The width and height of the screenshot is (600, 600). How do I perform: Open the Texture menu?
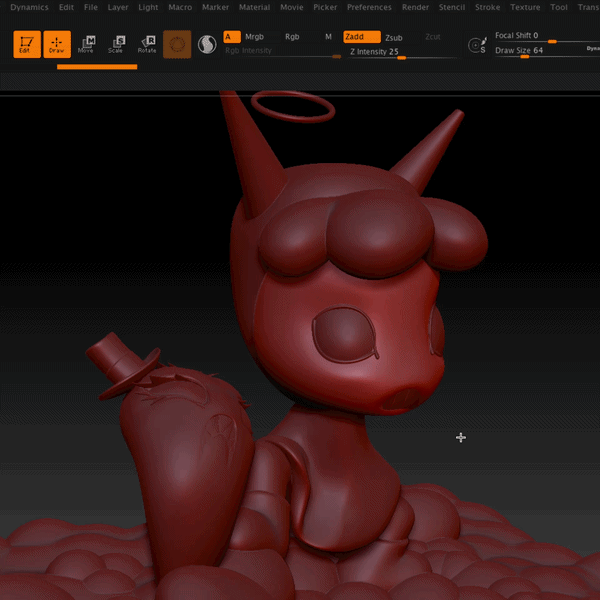(525, 7)
